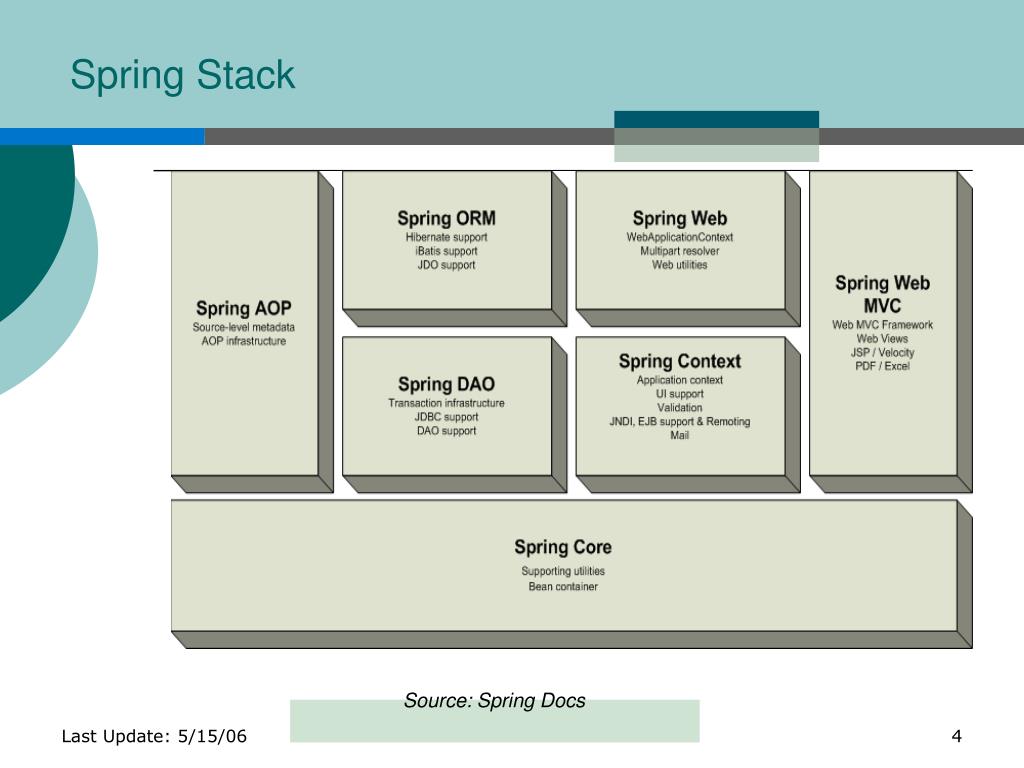1024x768 pixels.
Task: Click "Transaction infrastructure" text
Action: [447, 403]
